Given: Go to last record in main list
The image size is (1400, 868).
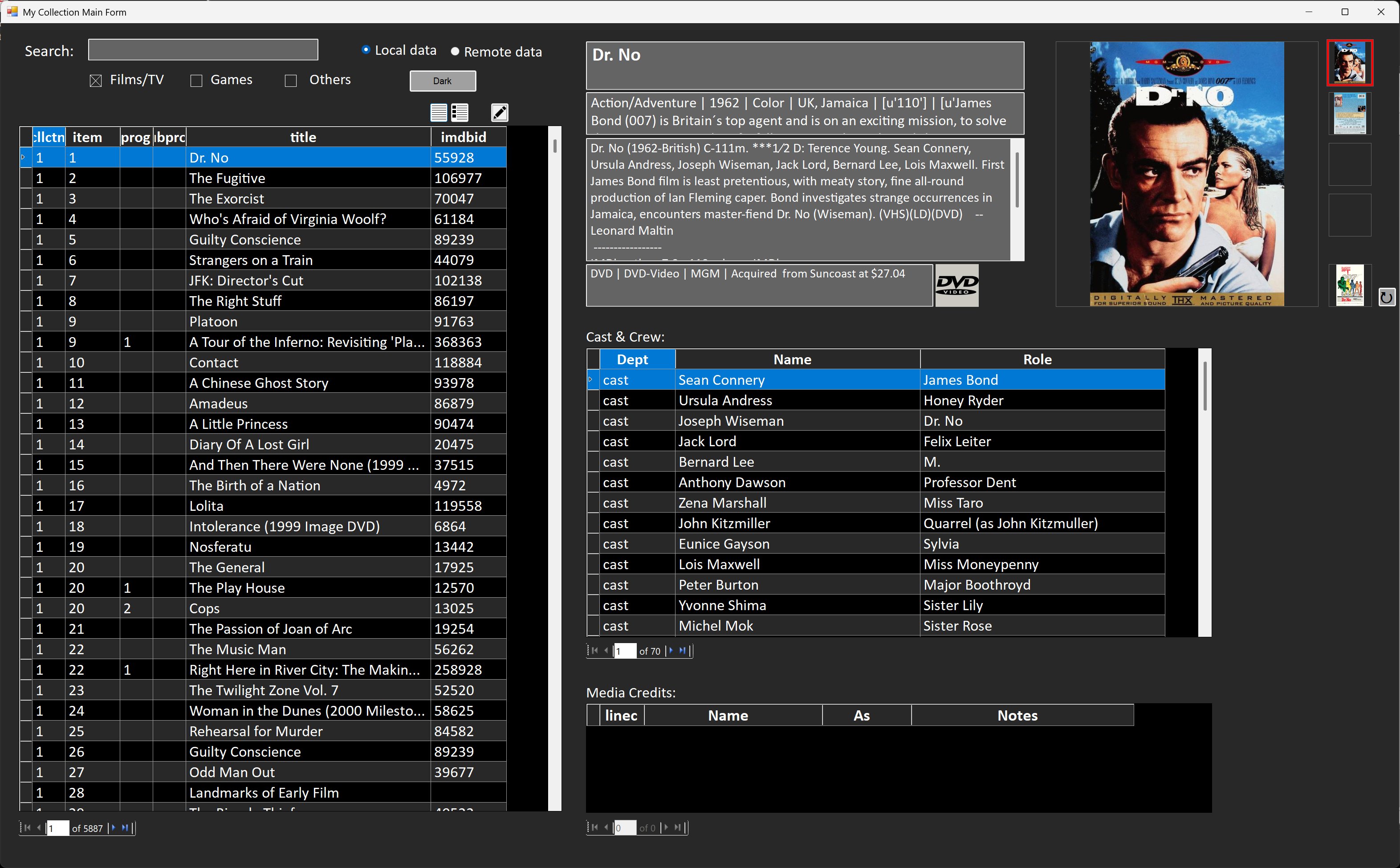Looking at the screenshot, I should pos(125,828).
